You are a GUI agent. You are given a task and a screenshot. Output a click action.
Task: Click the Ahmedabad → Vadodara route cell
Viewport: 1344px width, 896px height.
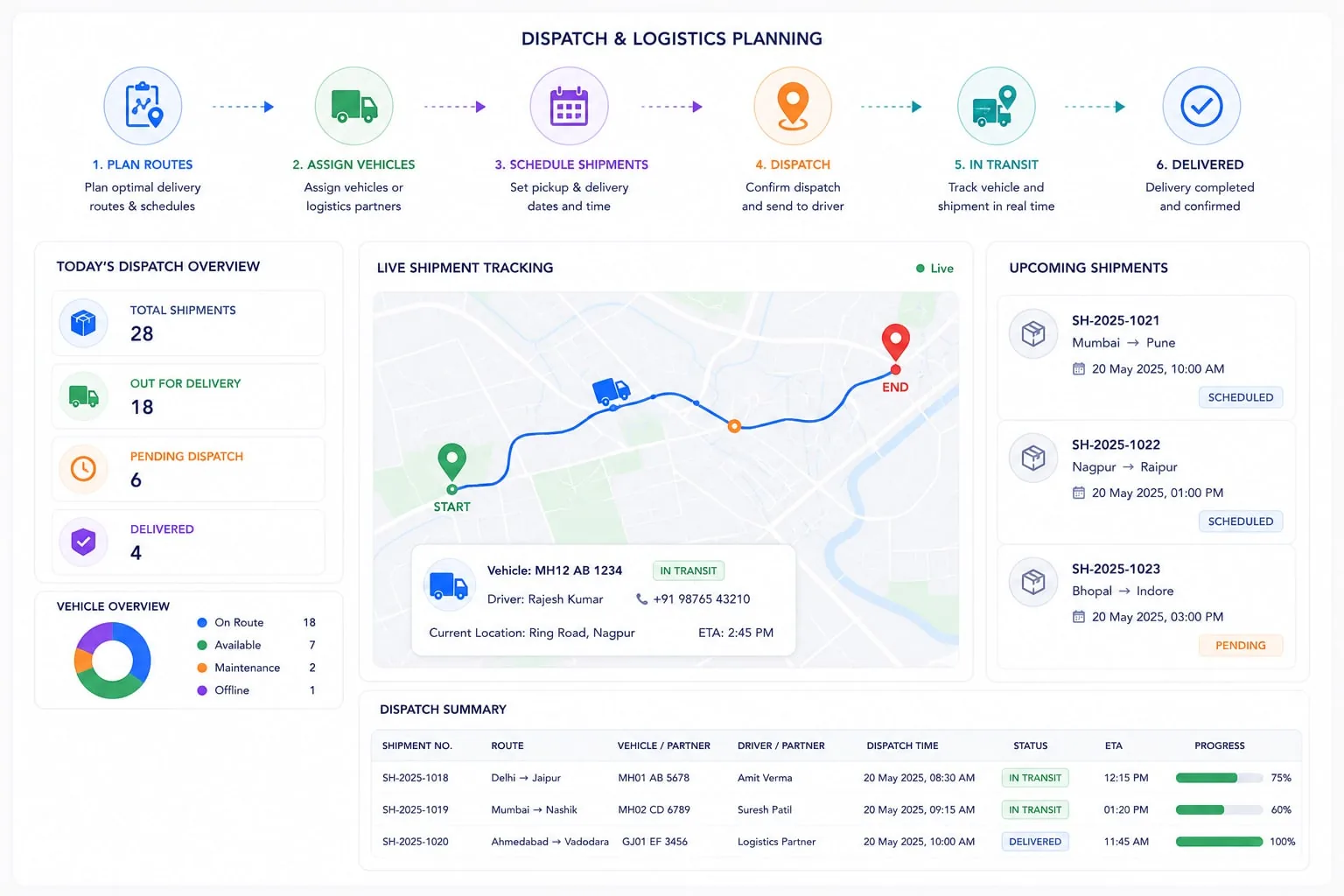coord(549,842)
